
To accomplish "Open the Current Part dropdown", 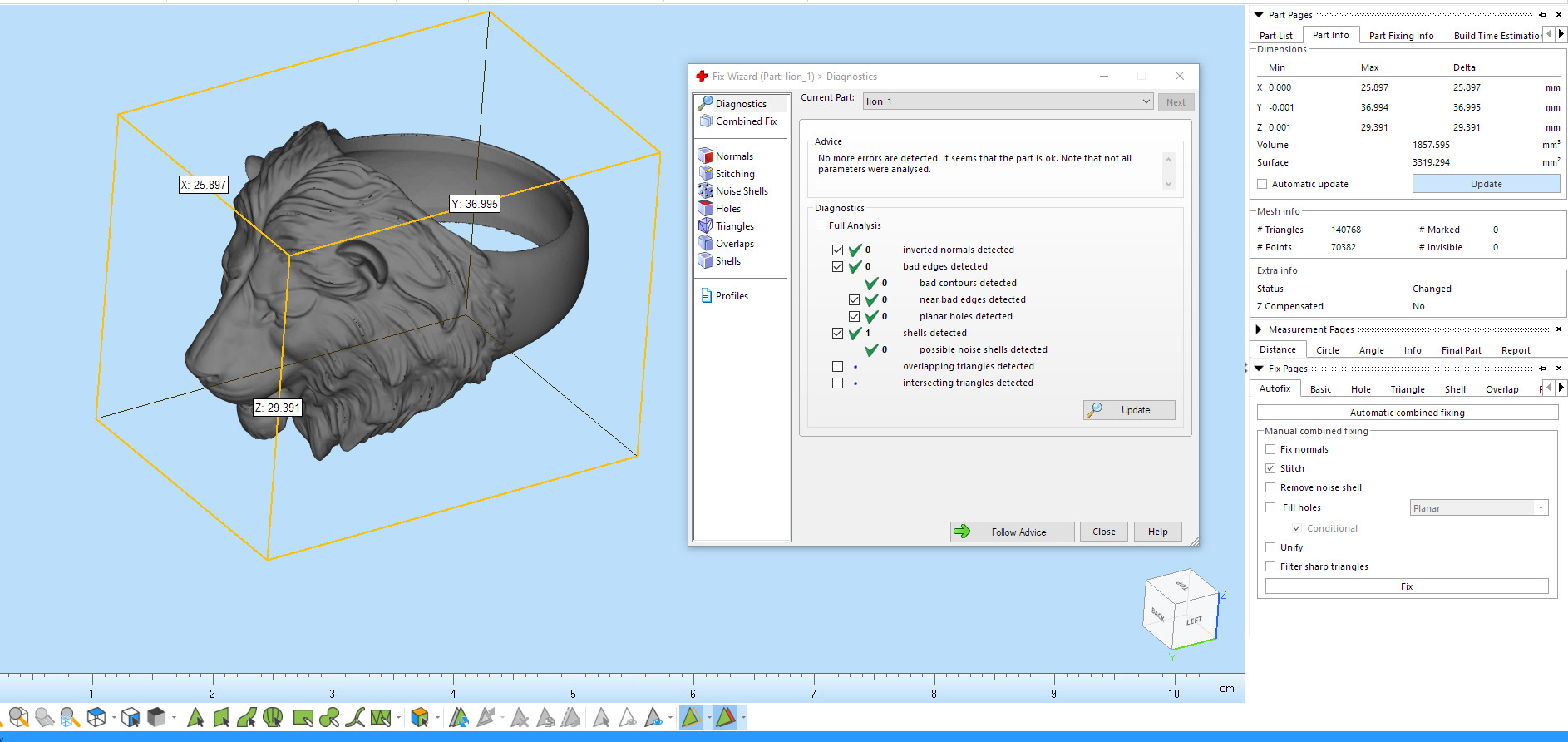I will pyautogui.click(x=1008, y=101).
